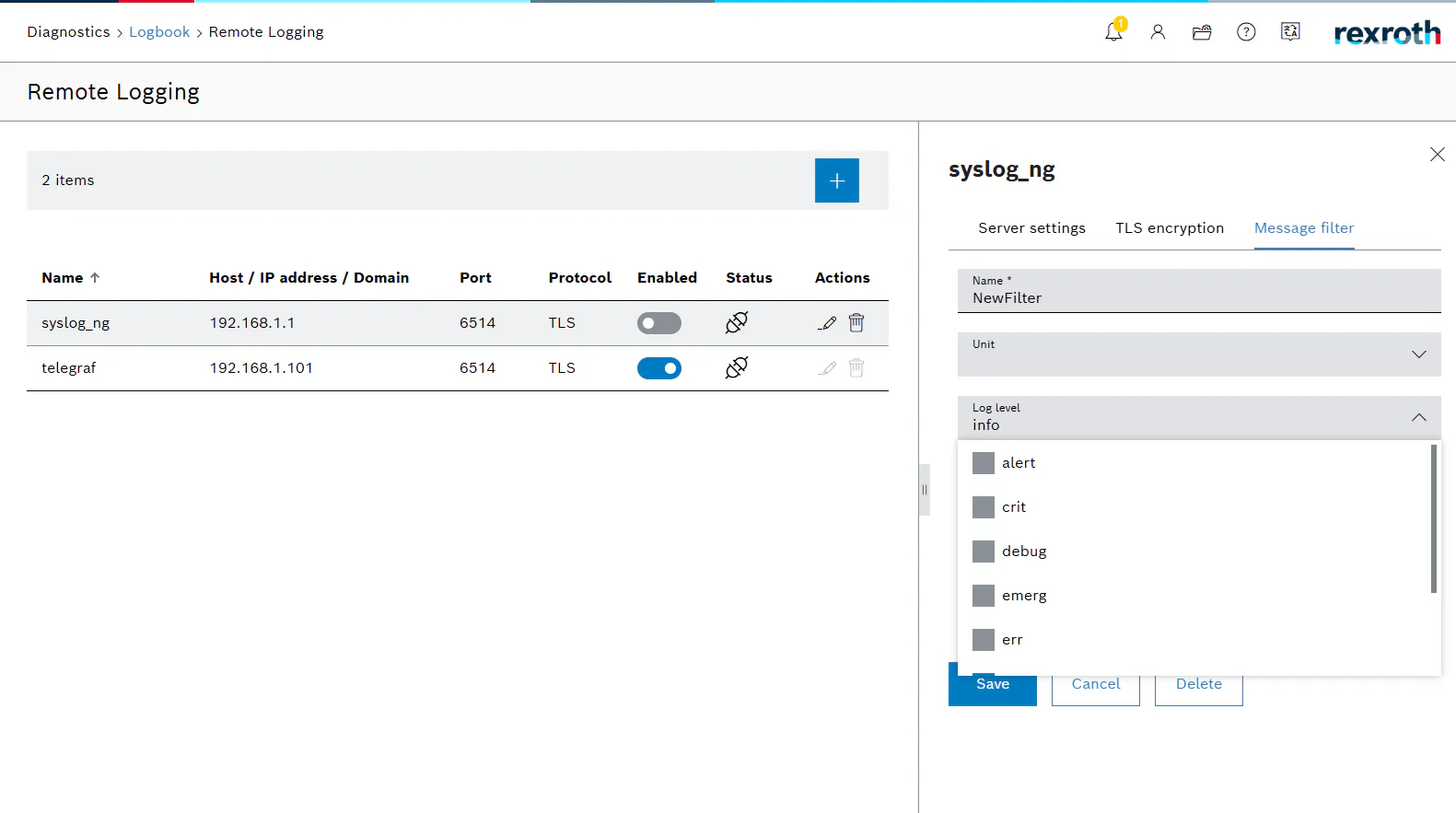Image resolution: width=1456 pixels, height=813 pixels.
Task: Check the emerg log level
Action: pyautogui.click(x=984, y=596)
